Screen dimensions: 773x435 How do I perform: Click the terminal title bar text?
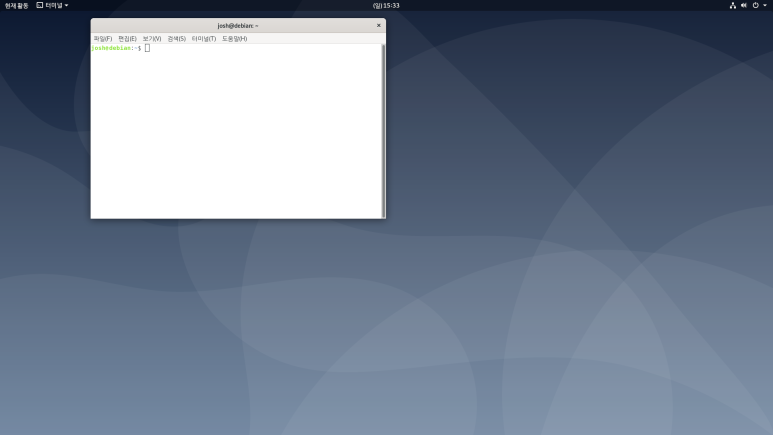pos(238,26)
